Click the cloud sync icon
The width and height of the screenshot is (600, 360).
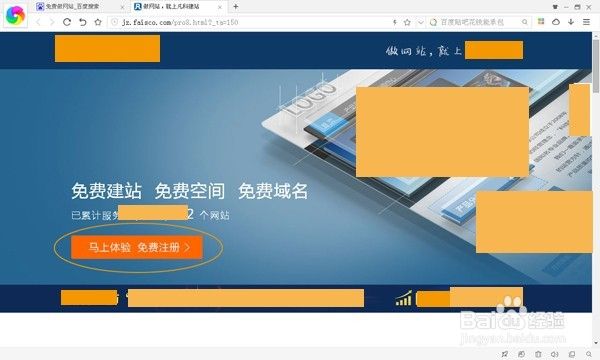point(556,22)
